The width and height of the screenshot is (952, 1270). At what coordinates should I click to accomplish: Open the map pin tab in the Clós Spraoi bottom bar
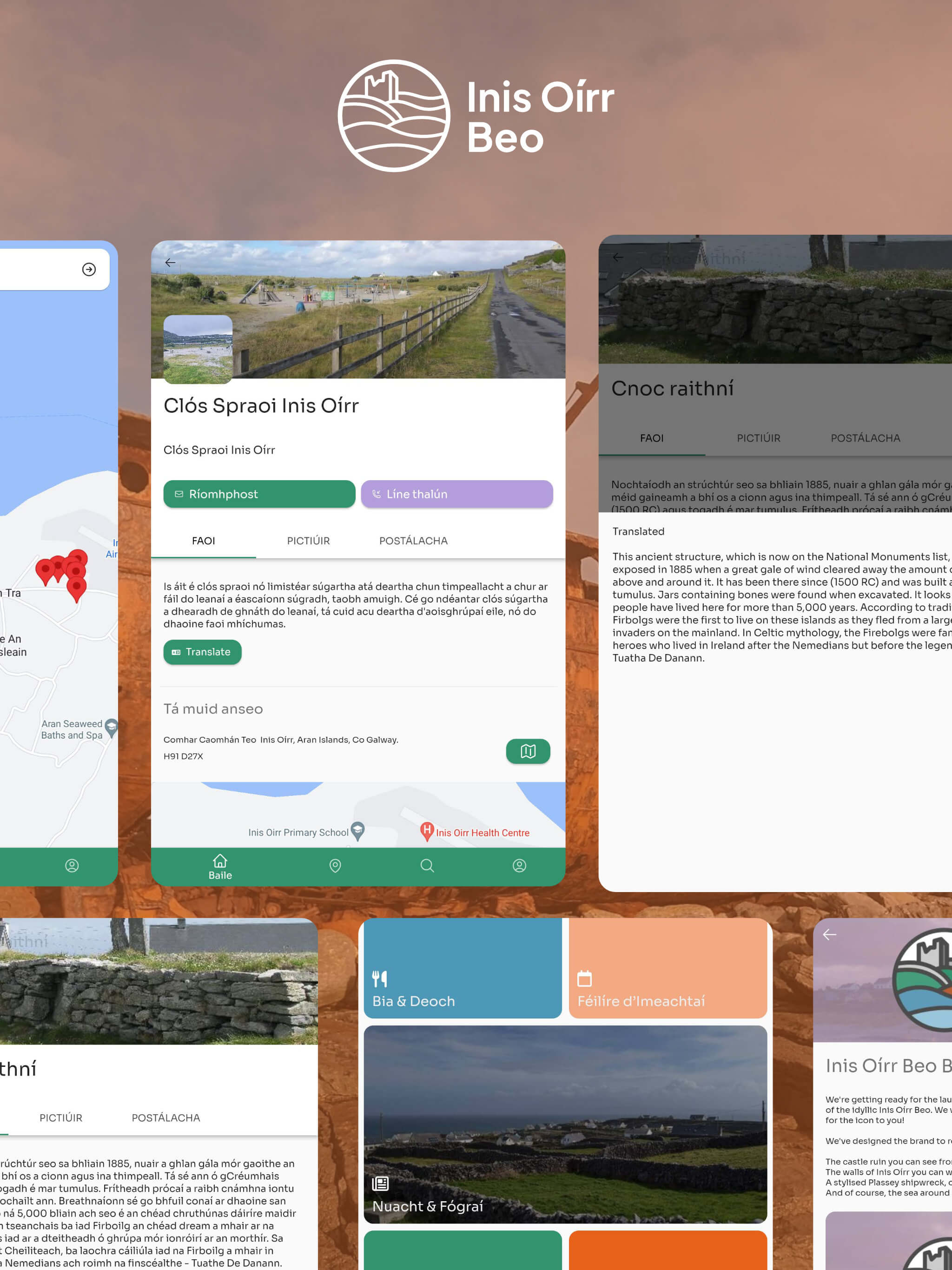335,866
